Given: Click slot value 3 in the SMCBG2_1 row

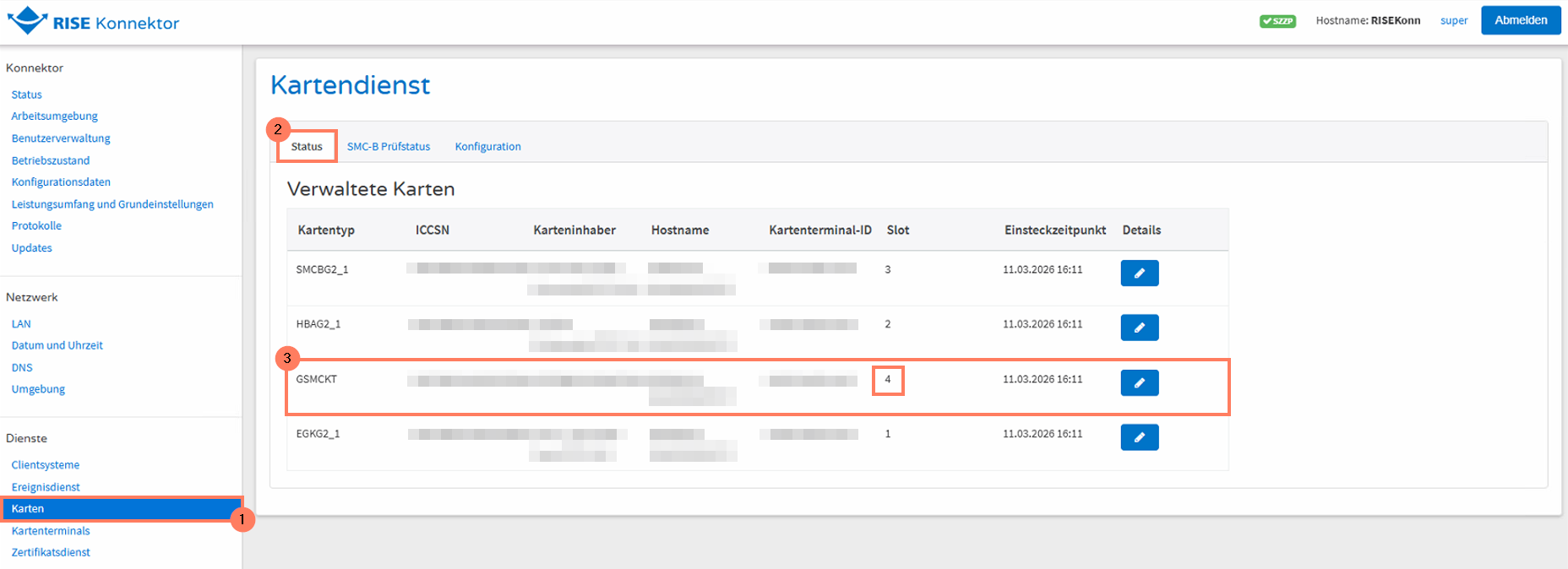Looking at the screenshot, I should (888, 270).
